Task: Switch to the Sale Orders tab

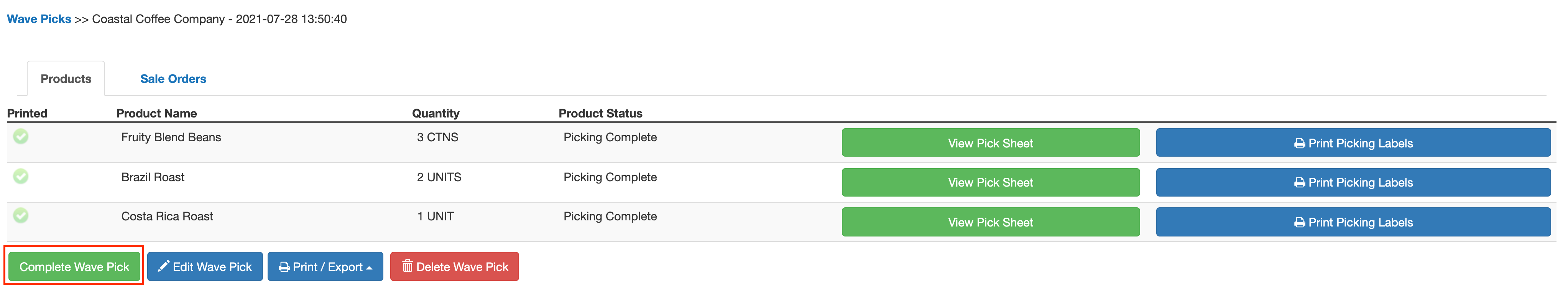Action: (173, 79)
